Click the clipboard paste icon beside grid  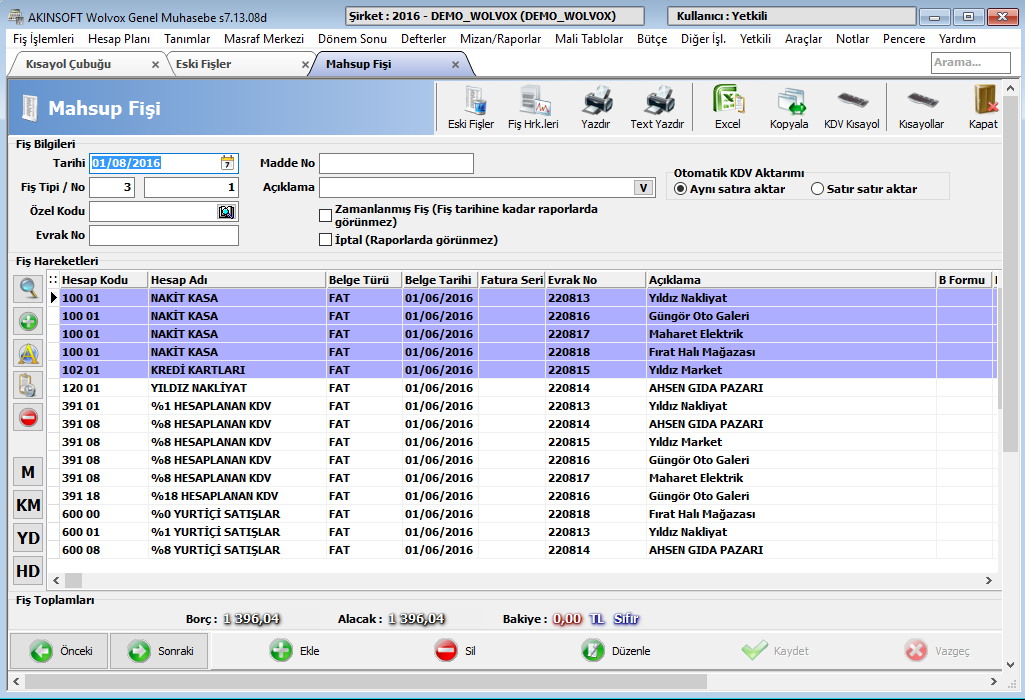(28, 386)
